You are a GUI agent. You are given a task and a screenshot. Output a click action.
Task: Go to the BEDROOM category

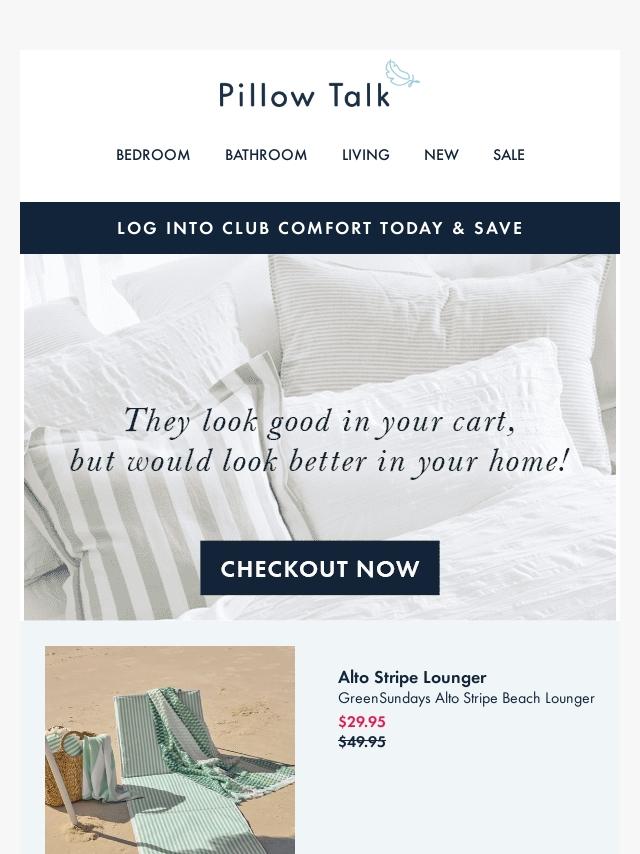click(x=153, y=155)
